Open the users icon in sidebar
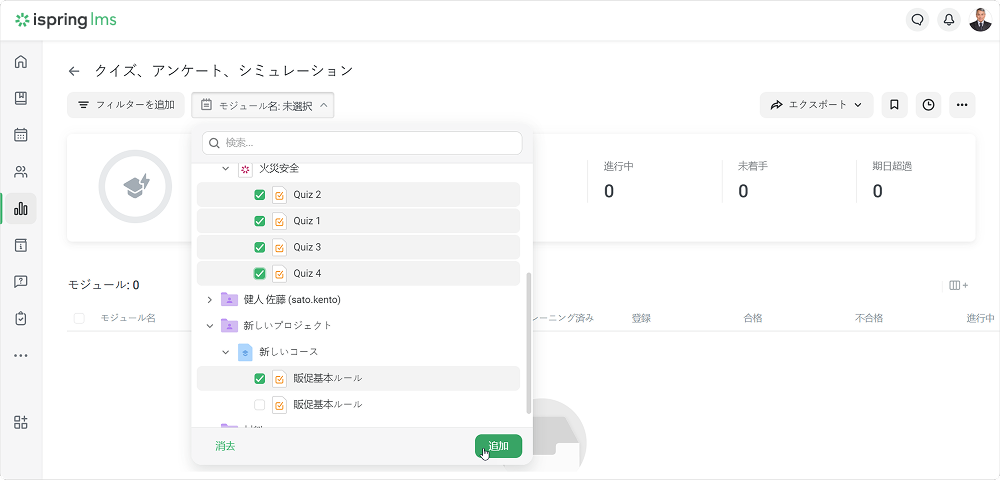The image size is (1000, 480). tap(20, 172)
